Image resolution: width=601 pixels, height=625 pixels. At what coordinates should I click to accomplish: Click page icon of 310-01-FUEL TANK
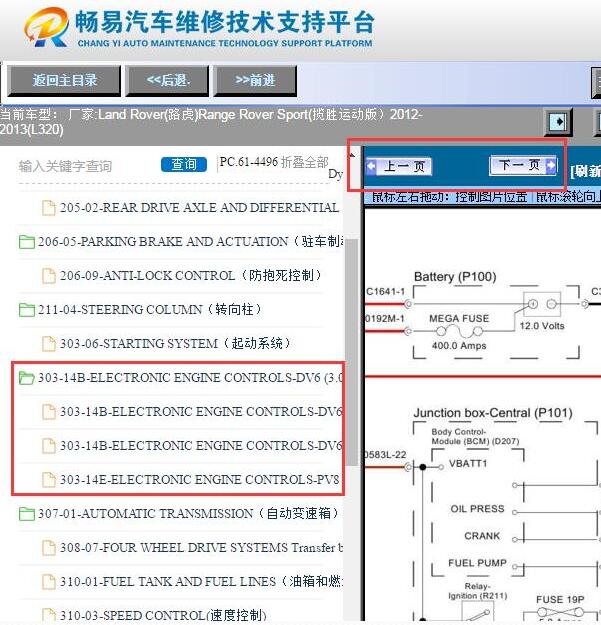click(49, 582)
